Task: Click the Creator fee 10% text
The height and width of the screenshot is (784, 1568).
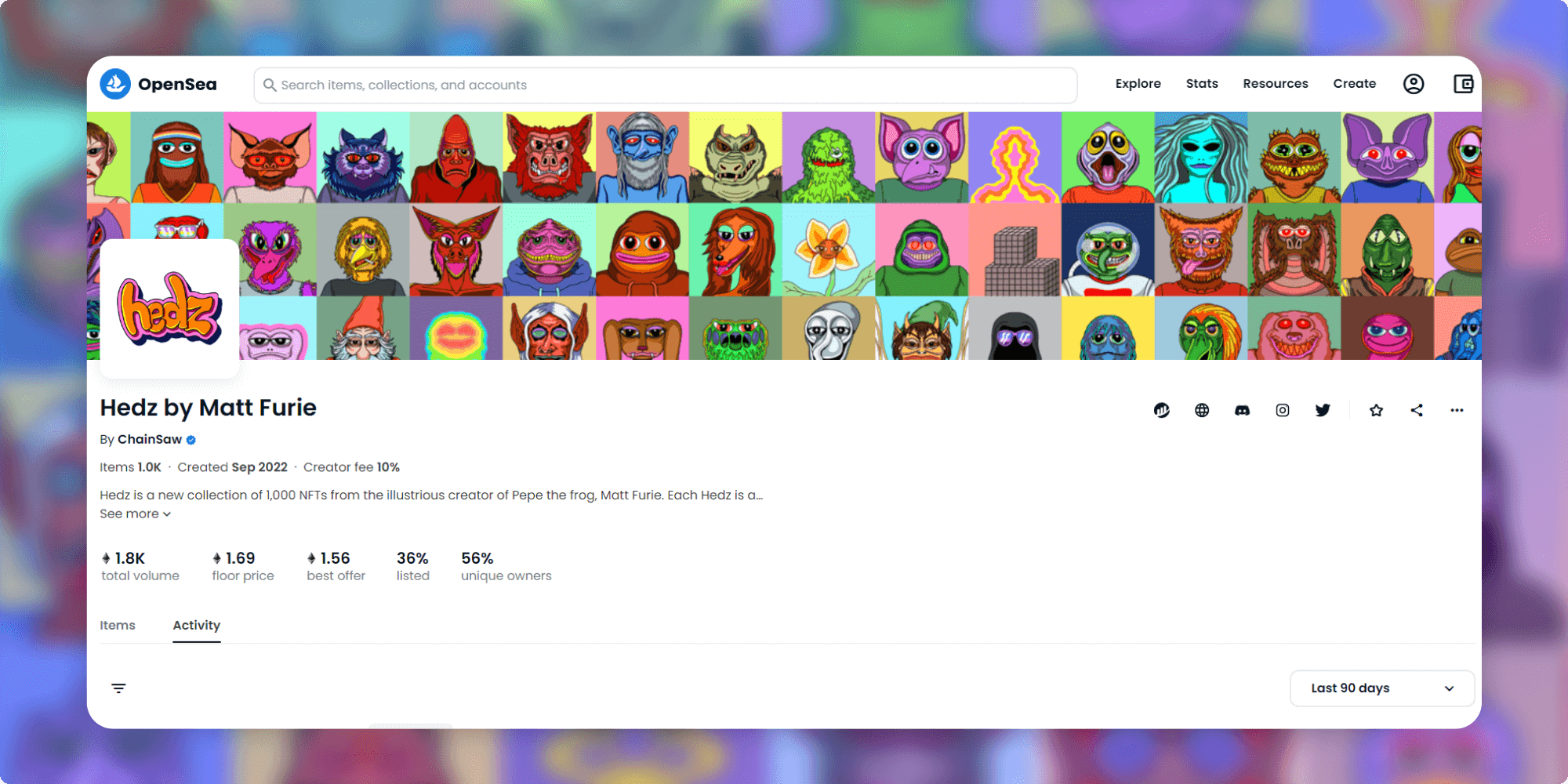Action: (351, 467)
